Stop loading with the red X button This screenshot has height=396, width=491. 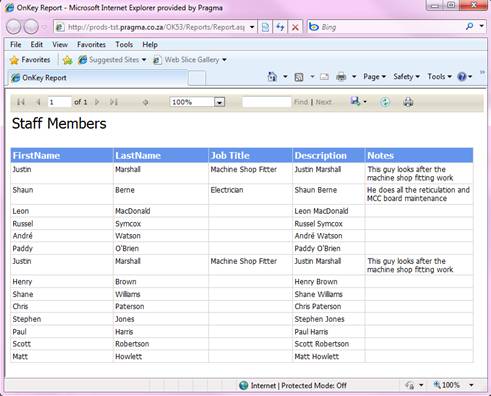pyautogui.click(x=295, y=27)
